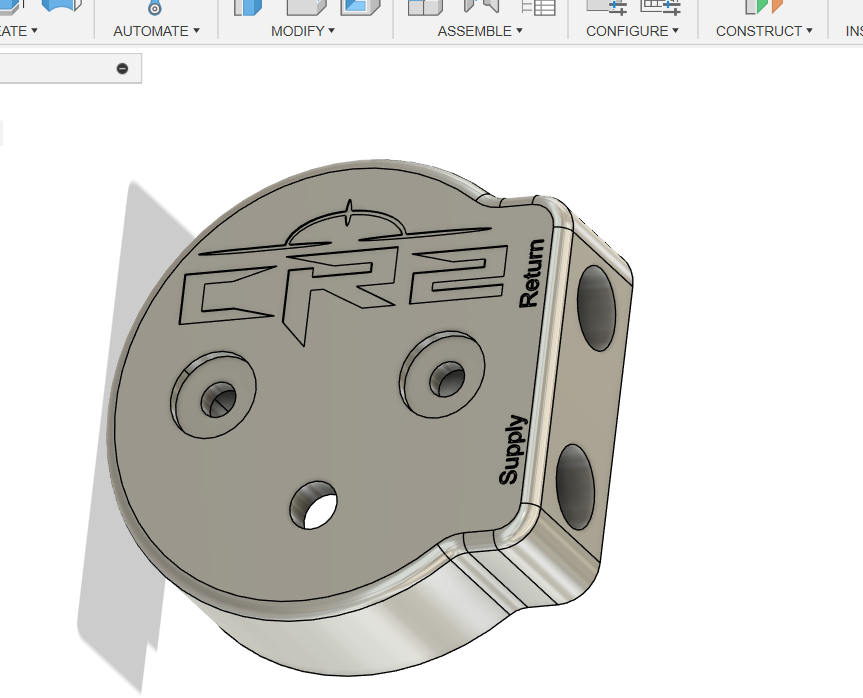Select the Supply port hole on model
Screen dimensions: 863x698
574,486
